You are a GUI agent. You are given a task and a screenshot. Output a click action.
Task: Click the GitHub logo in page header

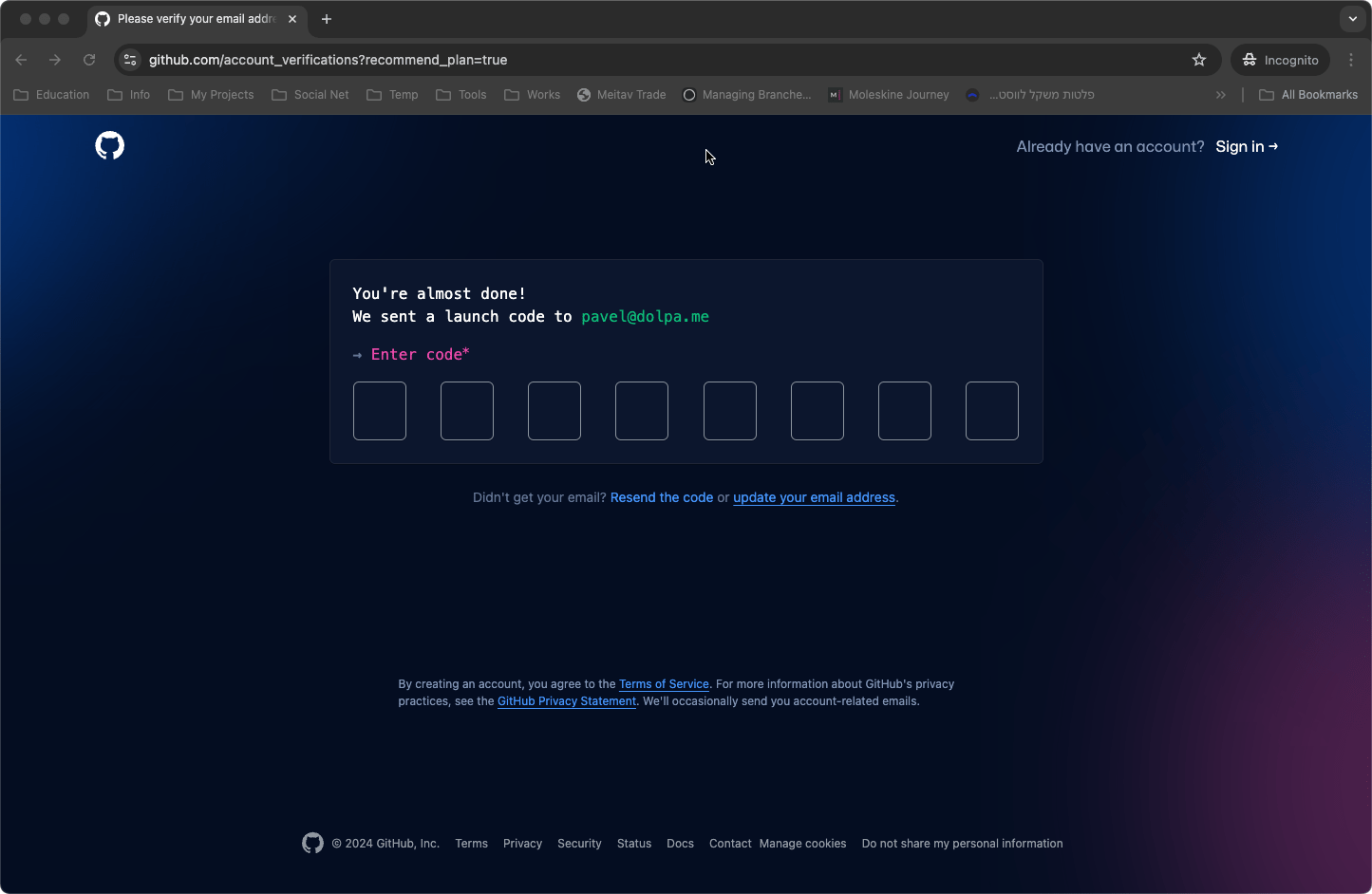[x=110, y=145]
